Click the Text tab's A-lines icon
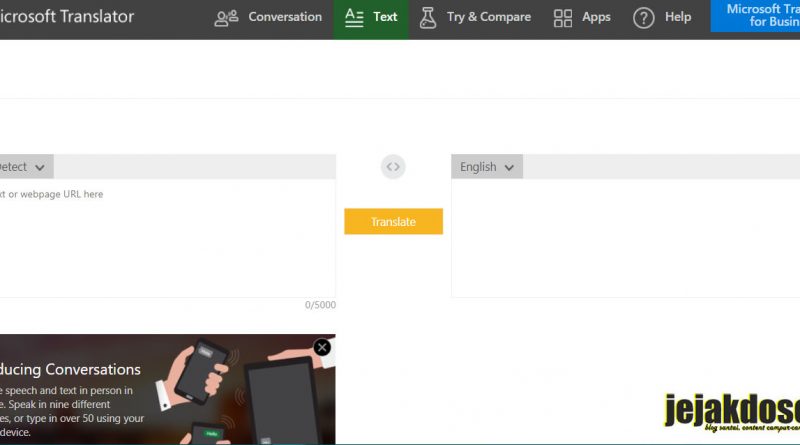Viewport: 800px width, 445px height. pyautogui.click(x=354, y=17)
